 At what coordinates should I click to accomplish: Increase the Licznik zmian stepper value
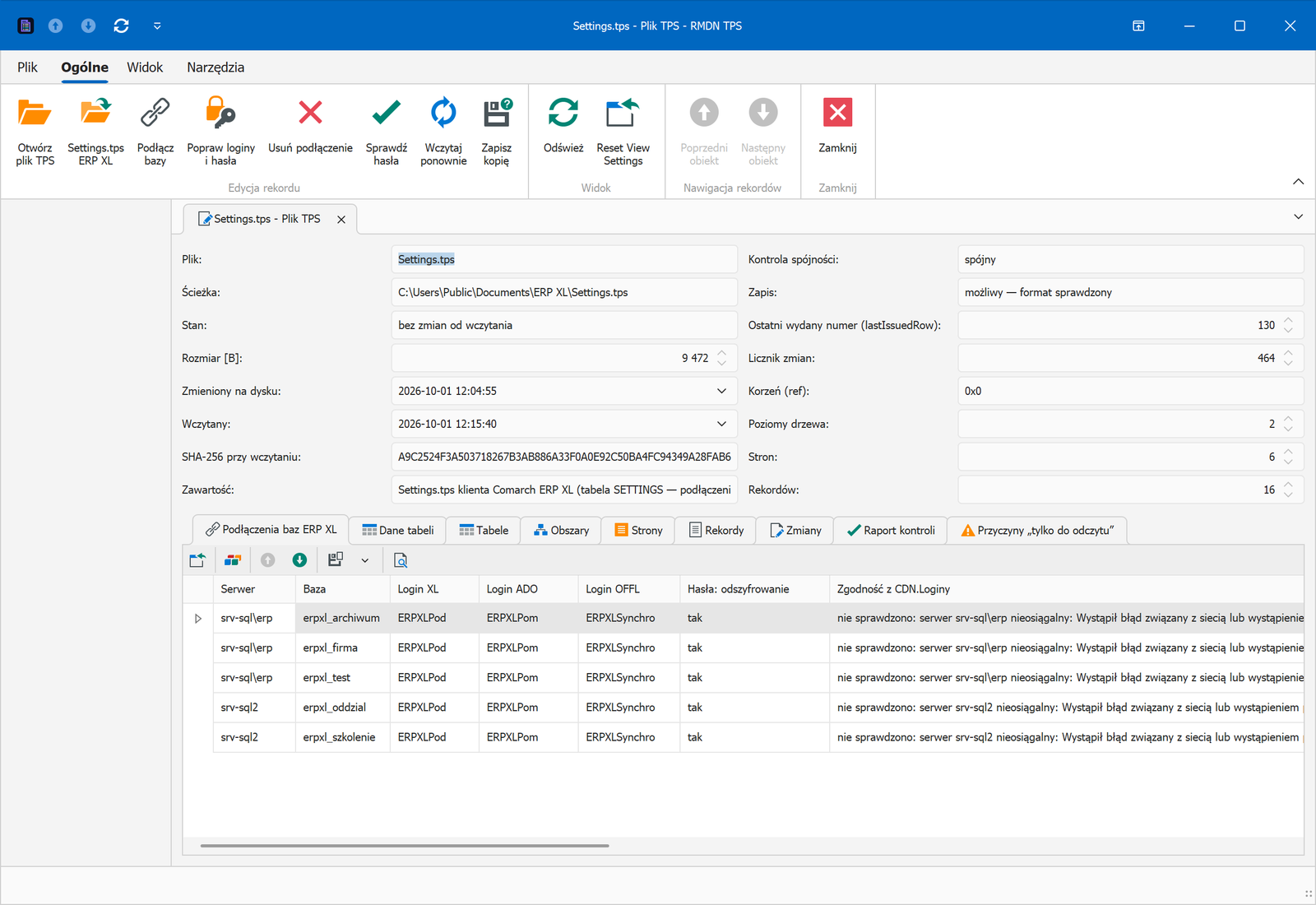point(1288,353)
